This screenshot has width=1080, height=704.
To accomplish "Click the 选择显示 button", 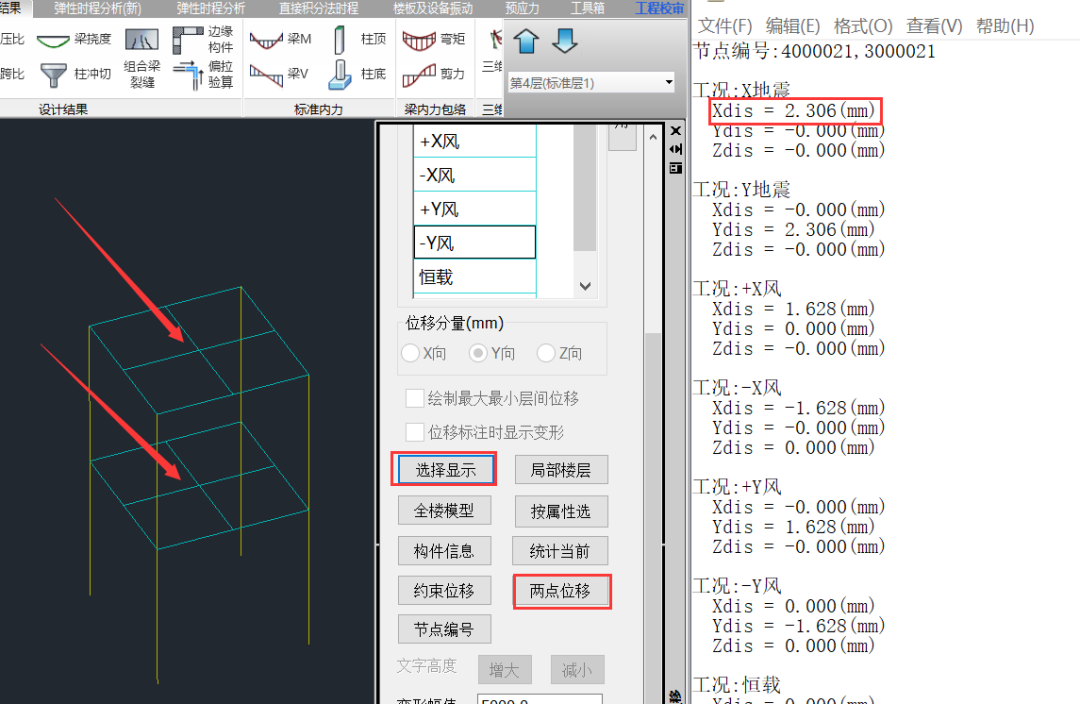I will tap(445, 470).
